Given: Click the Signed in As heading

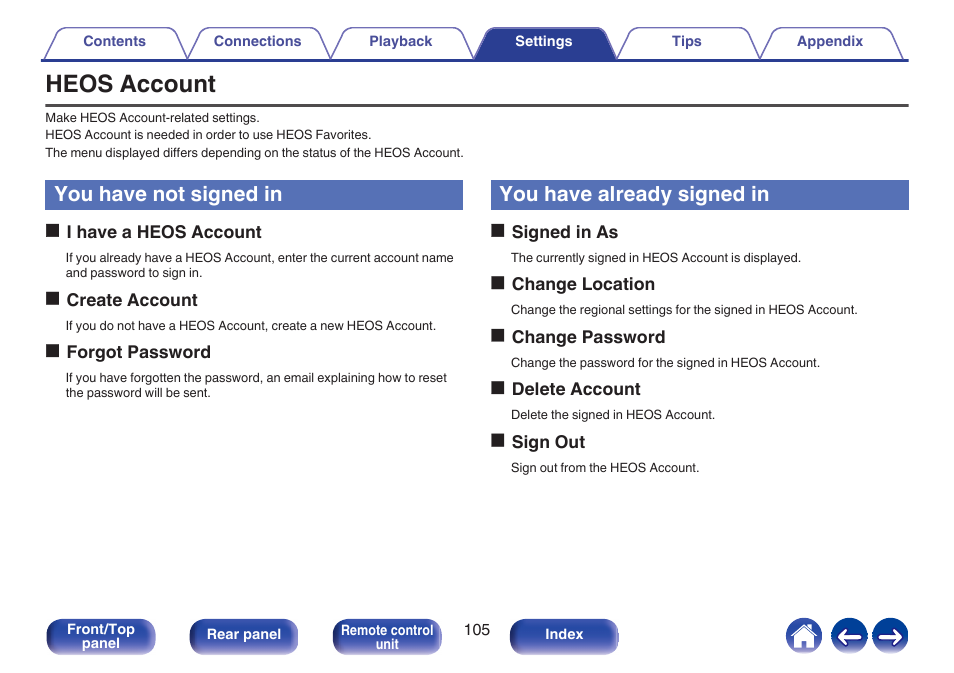Looking at the screenshot, I should pos(565,232).
